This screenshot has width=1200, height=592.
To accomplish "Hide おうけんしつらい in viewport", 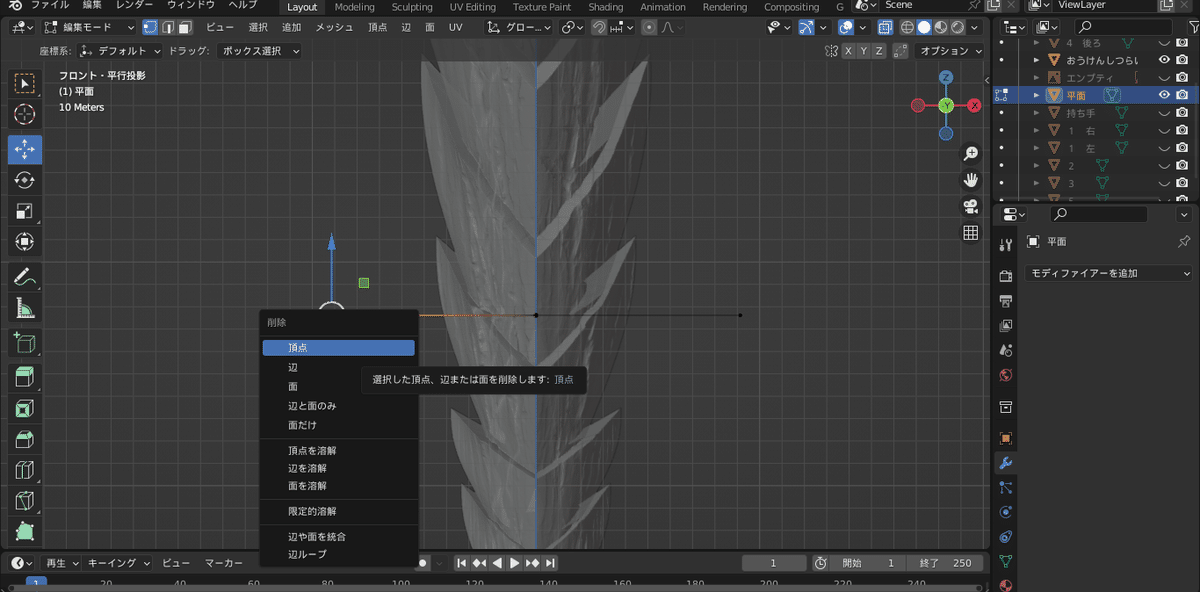I will point(1164,60).
